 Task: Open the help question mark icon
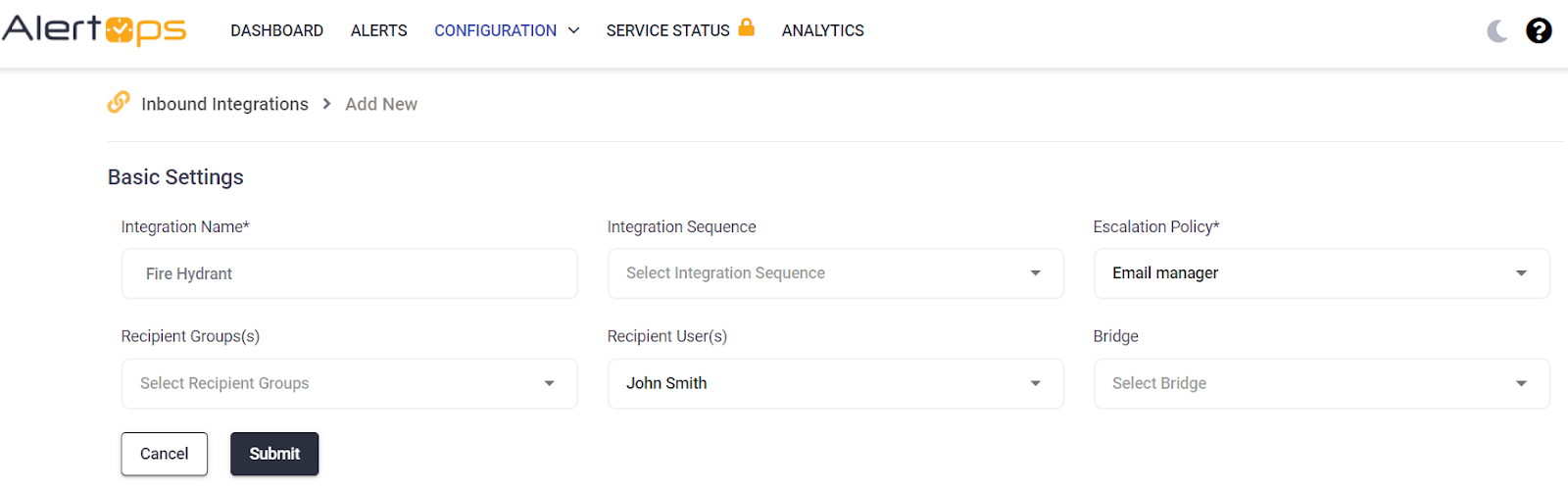(x=1539, y=31)
